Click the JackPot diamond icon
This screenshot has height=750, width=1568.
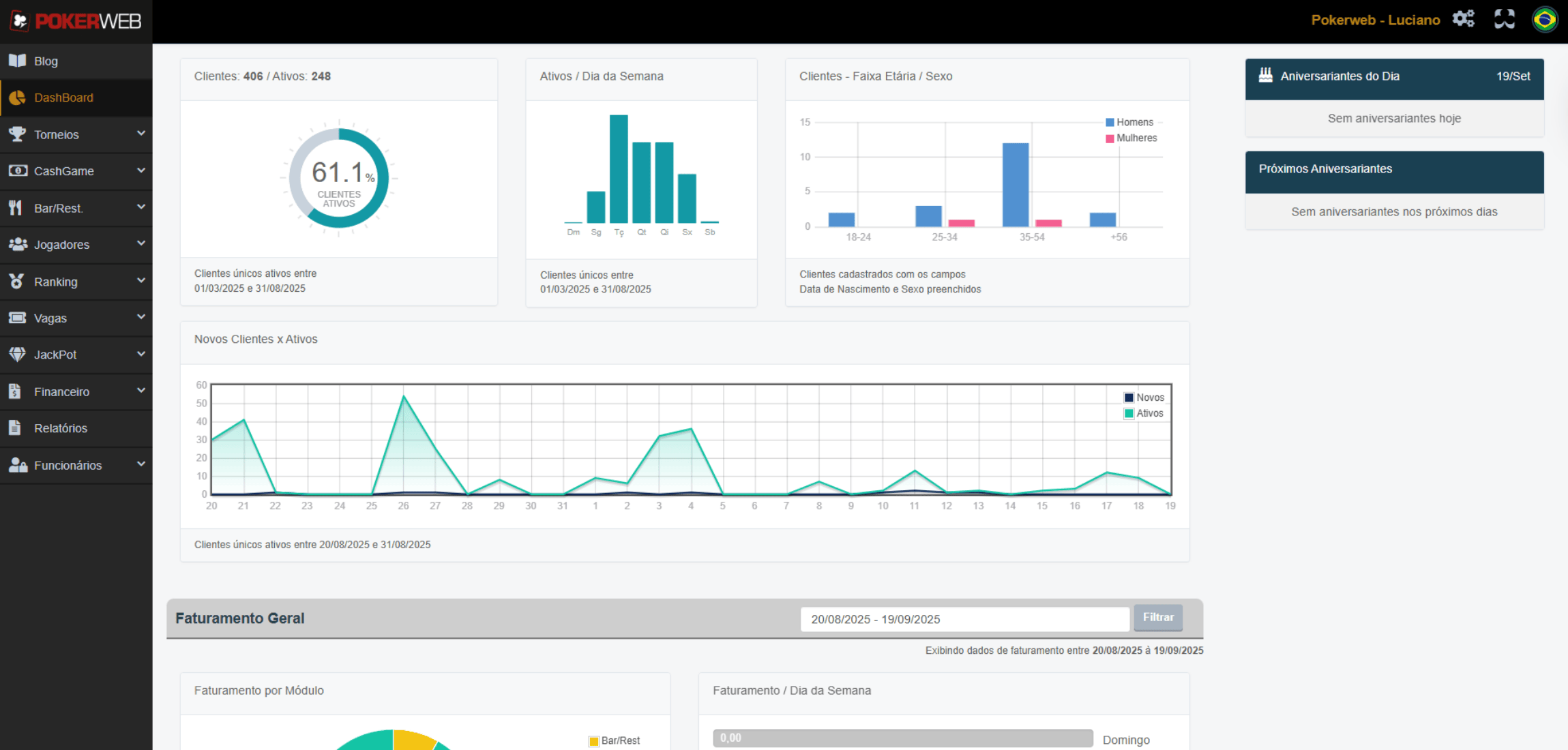[x=17, y=355]
